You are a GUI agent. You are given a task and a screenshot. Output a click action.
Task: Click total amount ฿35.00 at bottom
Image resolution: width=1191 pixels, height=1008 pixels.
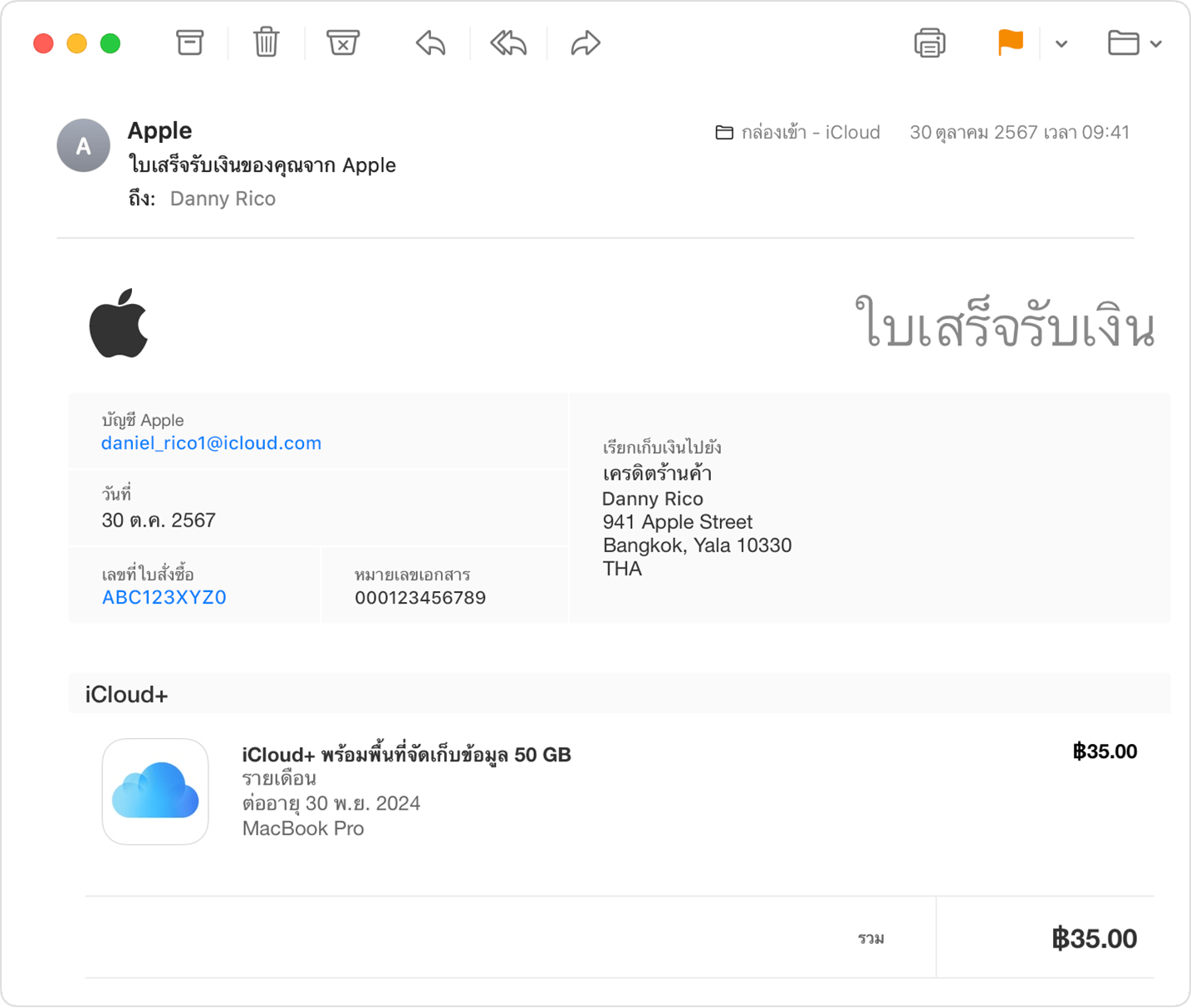coord(1094,938)
